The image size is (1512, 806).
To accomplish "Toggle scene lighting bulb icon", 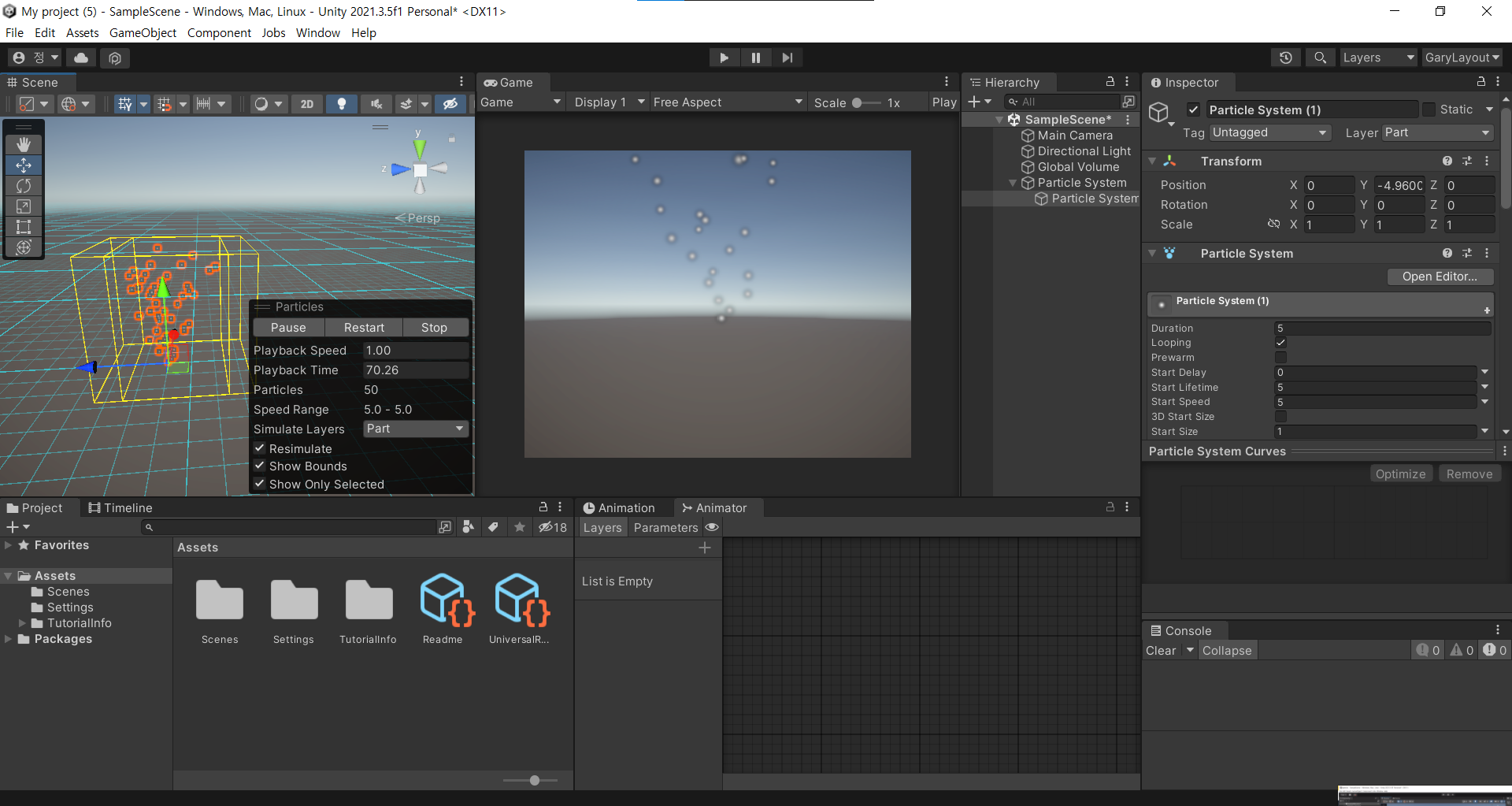I will click(x=342, y=103).
